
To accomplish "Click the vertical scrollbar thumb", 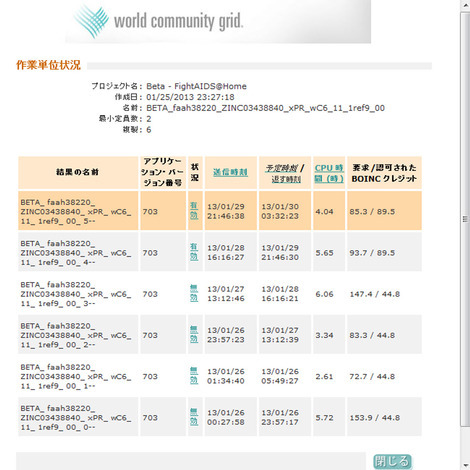I will point(465,219).
